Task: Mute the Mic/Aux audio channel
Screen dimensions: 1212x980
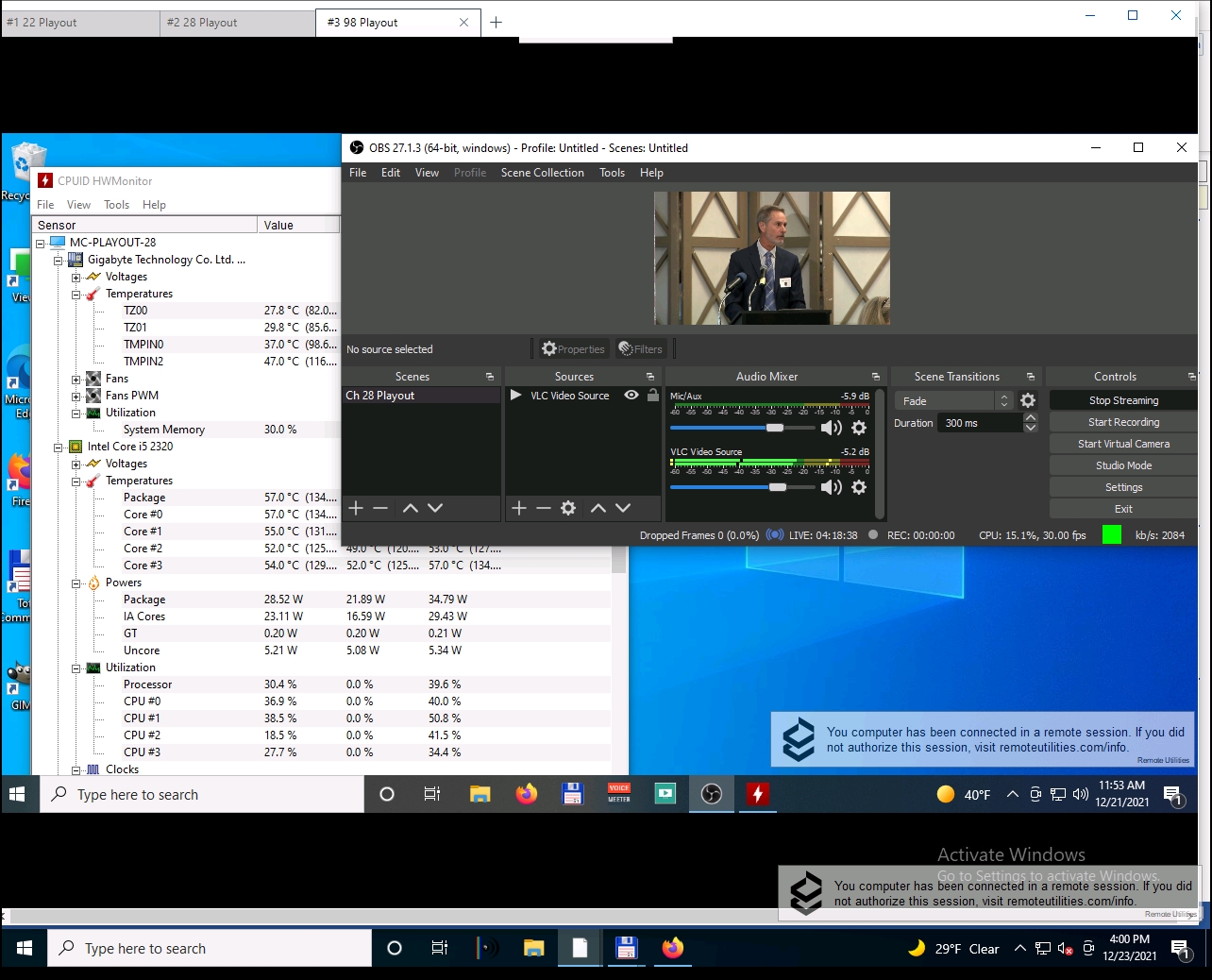Action: coord(831,428)
